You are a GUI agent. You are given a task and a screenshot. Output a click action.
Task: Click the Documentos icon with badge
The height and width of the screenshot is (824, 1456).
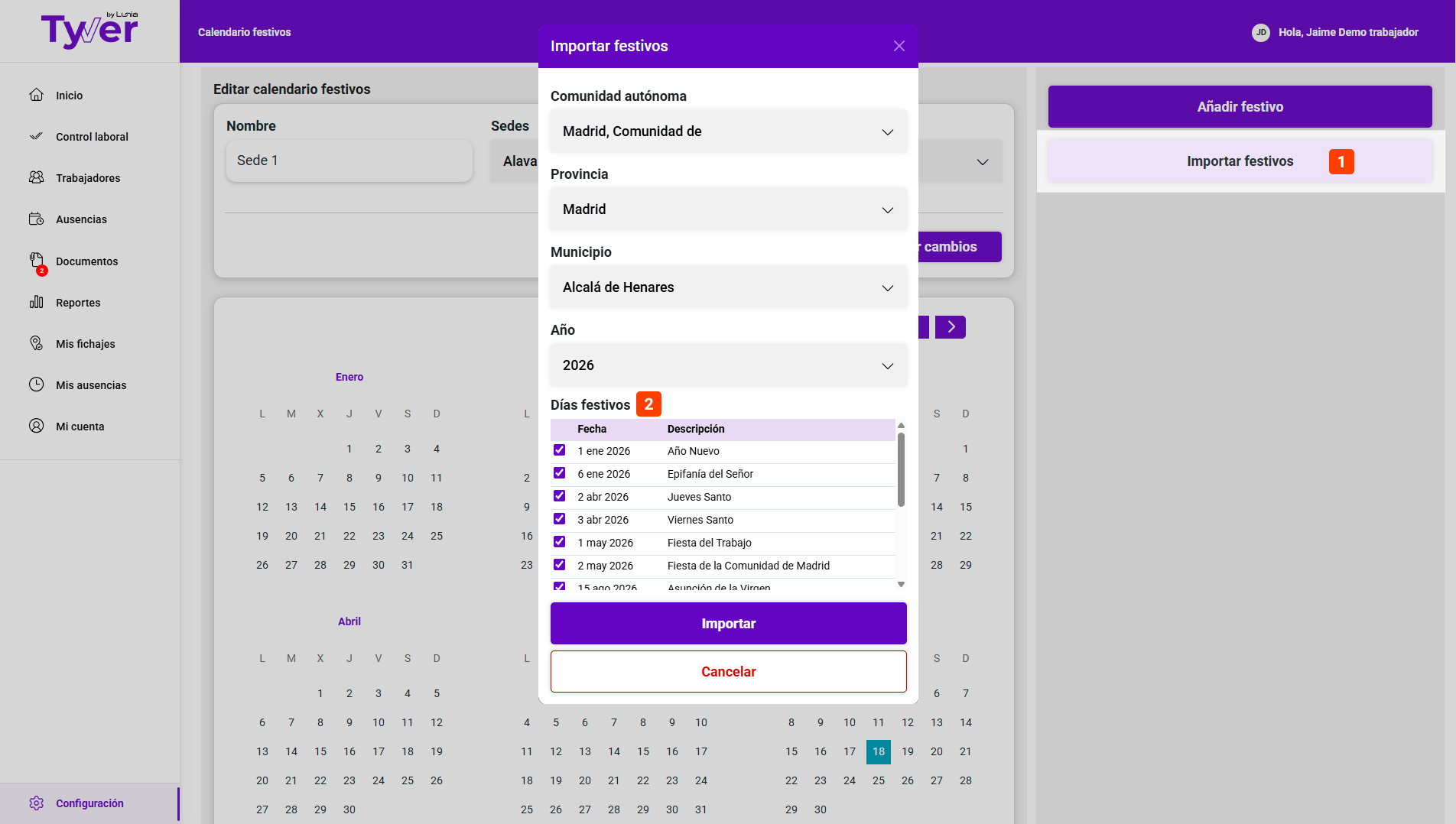[37, 262]
